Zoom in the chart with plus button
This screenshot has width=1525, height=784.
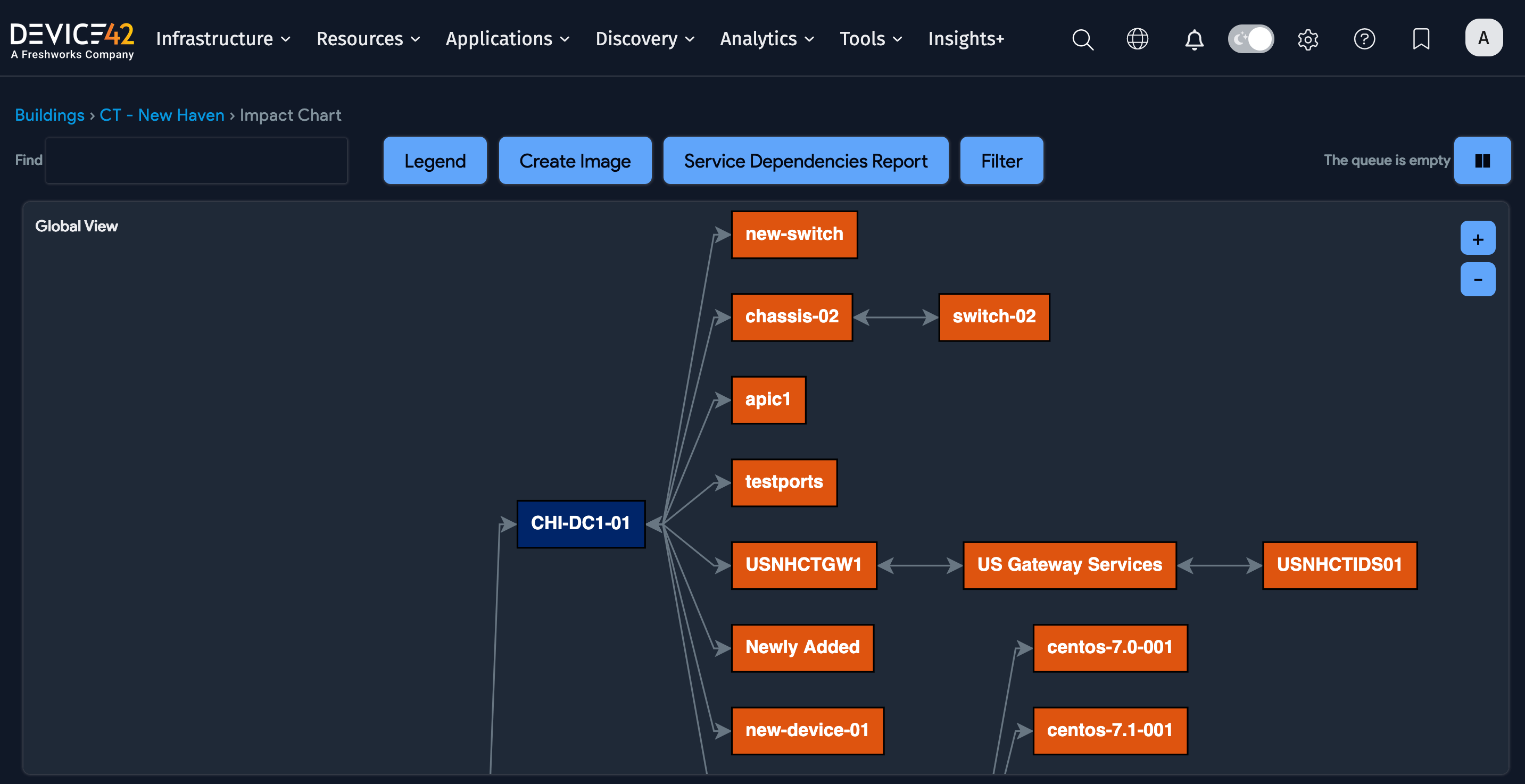1478,238
